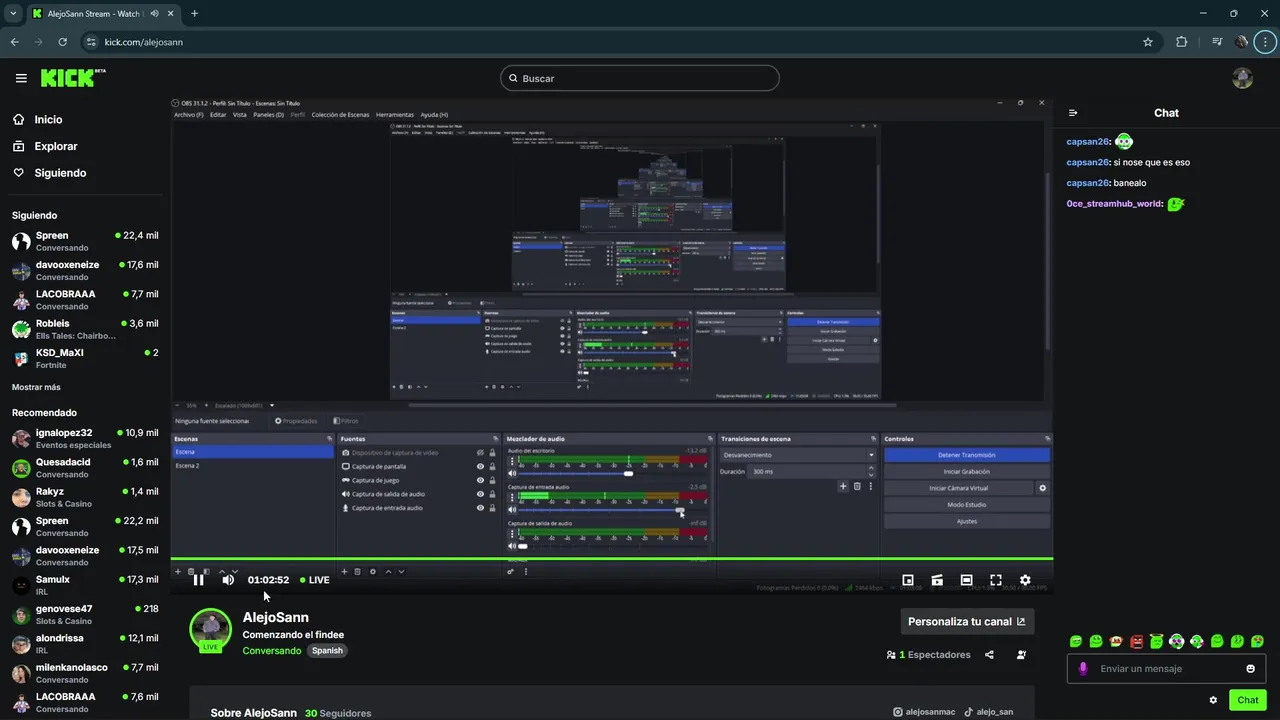Image resolution: width=1280 pixels, height=720 pixels.
Task: Switch player to theater mode
Action: pos(966,580)
